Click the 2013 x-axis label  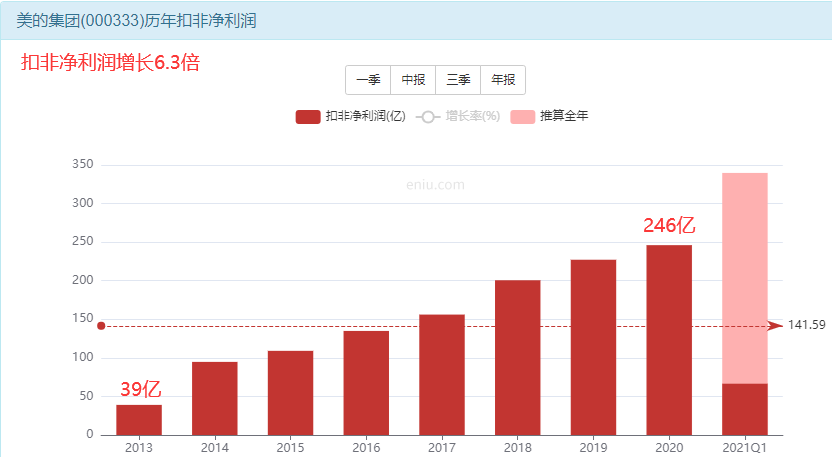click(139, 447)
